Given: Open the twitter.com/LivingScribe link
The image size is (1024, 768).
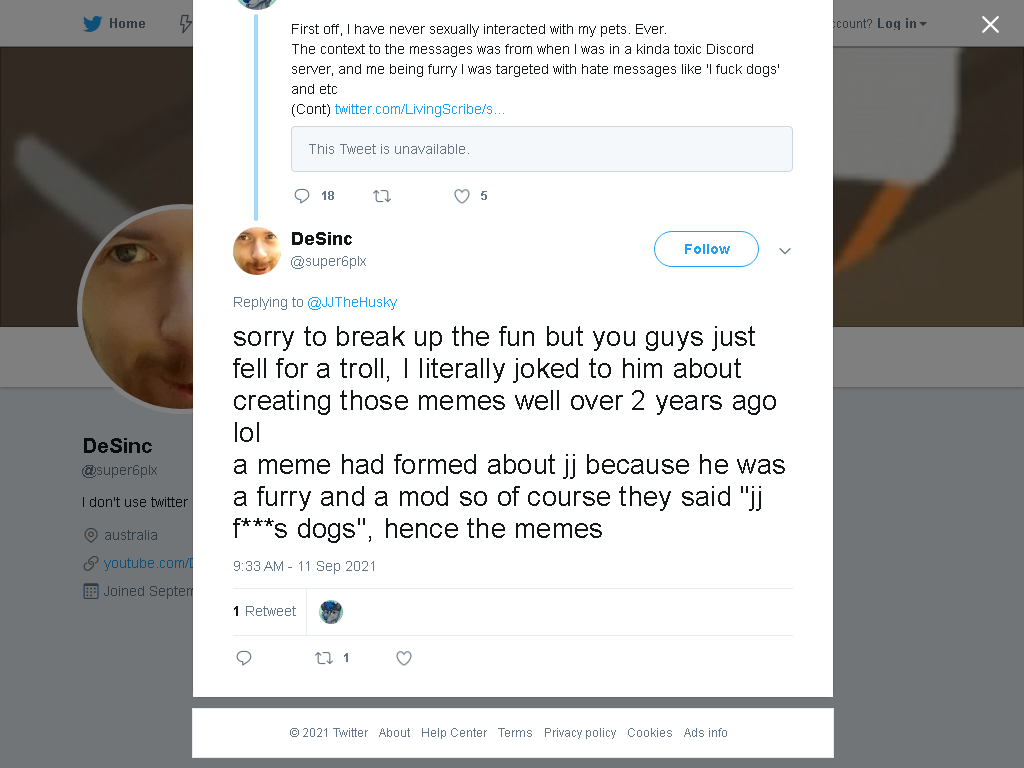Looking at the screenshot, I should (x=419, y=109).
